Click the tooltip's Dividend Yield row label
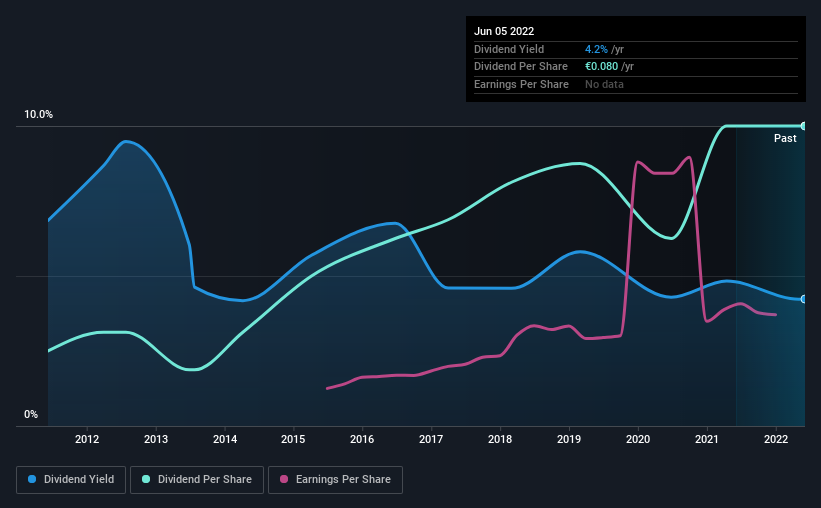This screenshot has height=508, width=821. click(509, 49)
